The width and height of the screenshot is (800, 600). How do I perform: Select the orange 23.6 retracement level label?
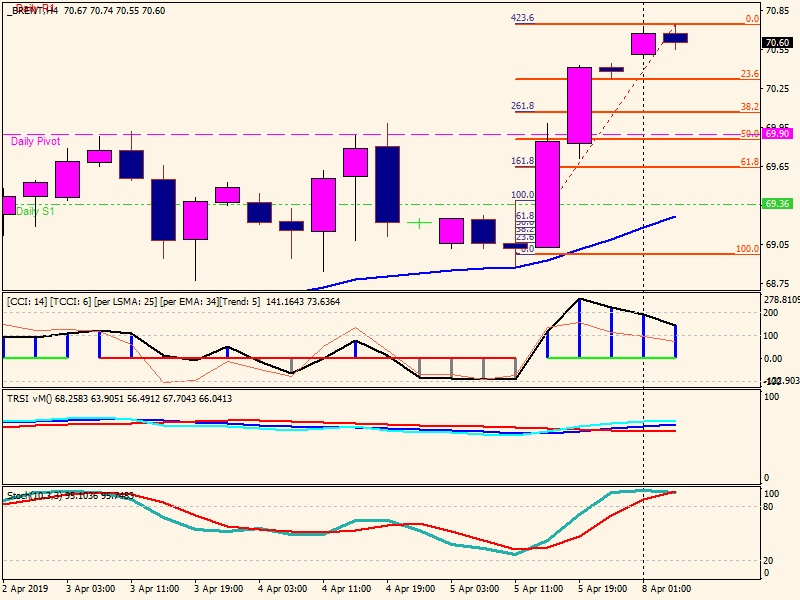click(749, 74)
